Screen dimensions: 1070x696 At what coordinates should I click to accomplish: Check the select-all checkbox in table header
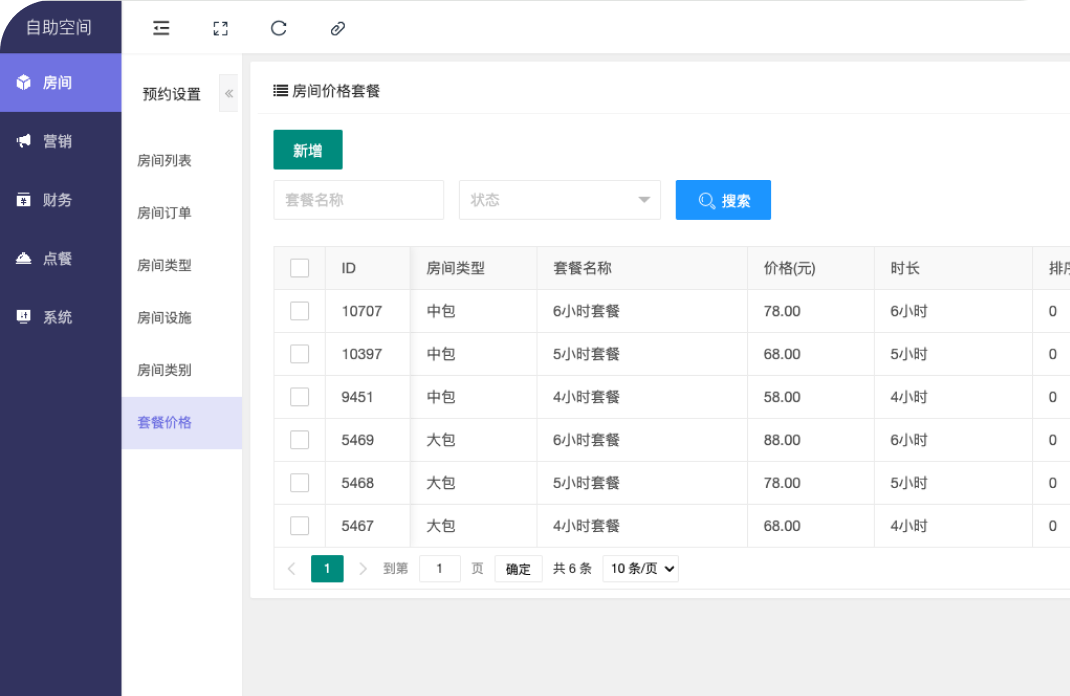point(300,268)
